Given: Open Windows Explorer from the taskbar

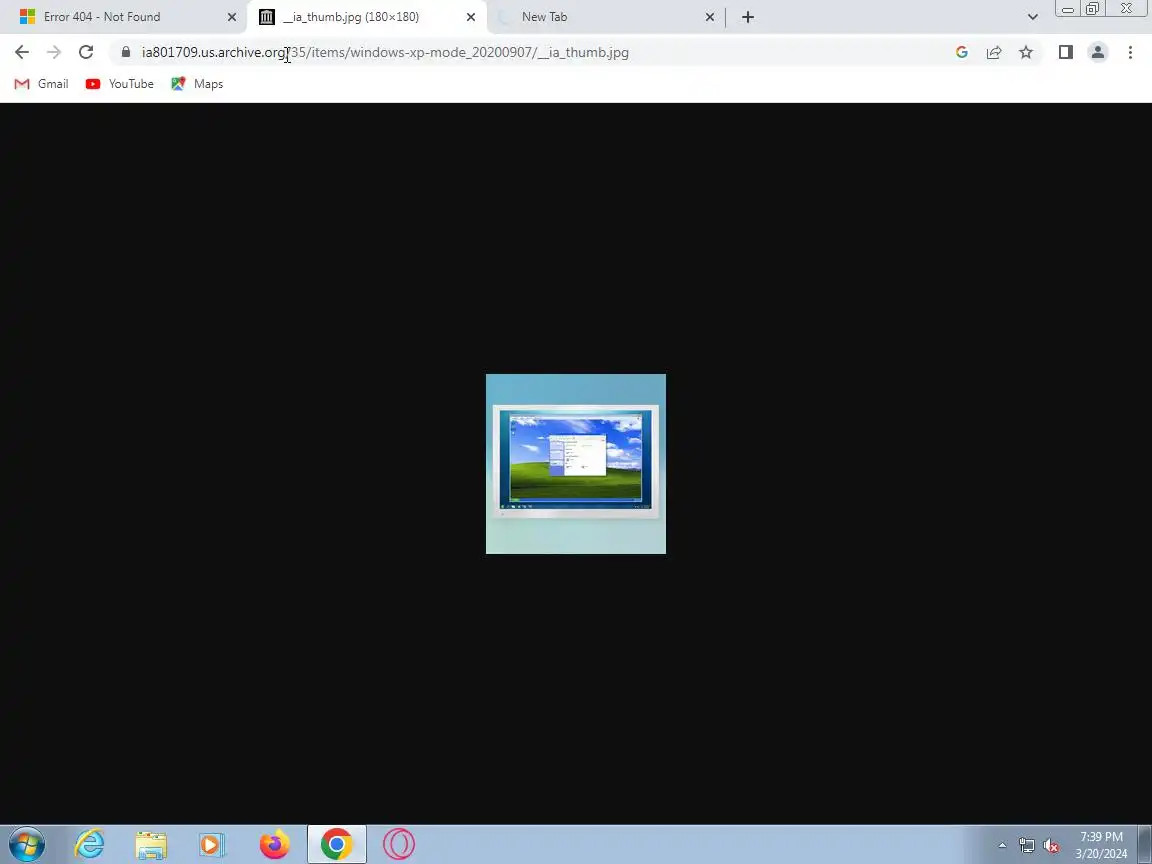Looking at the screenshot, I should [151, 844].
